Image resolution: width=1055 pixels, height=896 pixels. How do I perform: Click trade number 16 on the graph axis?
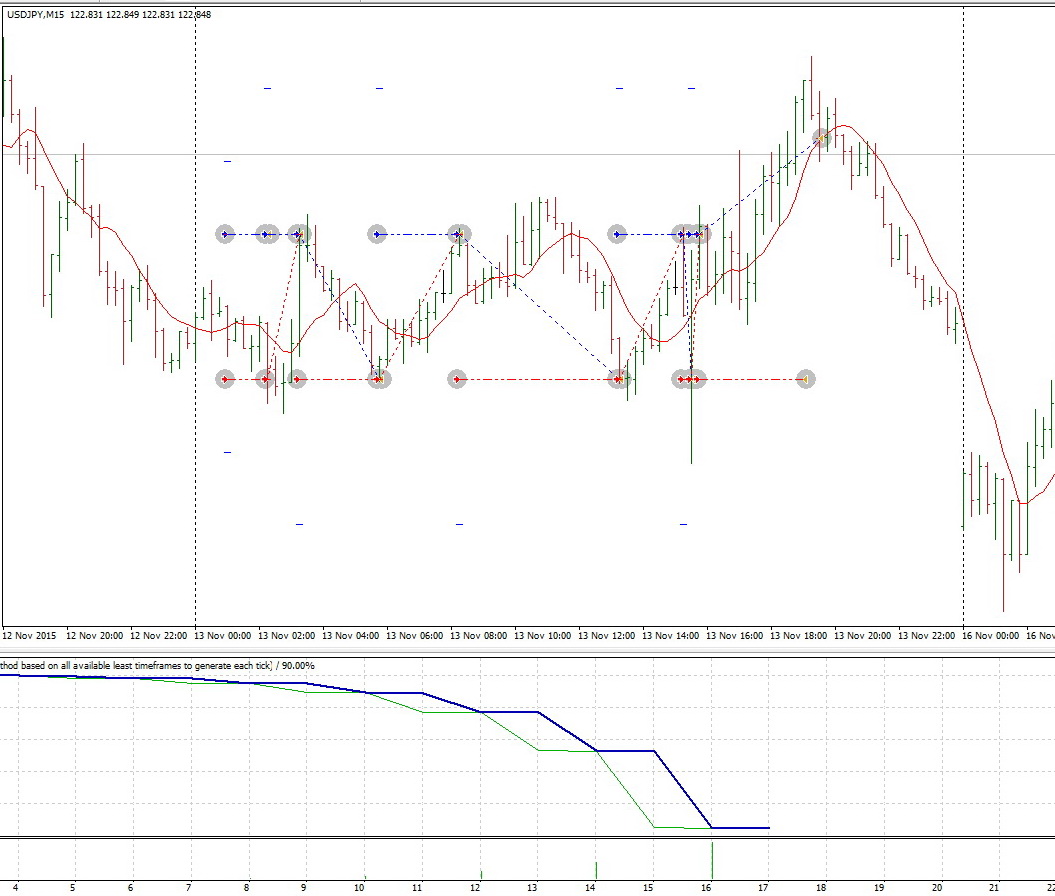click(706, 888)
